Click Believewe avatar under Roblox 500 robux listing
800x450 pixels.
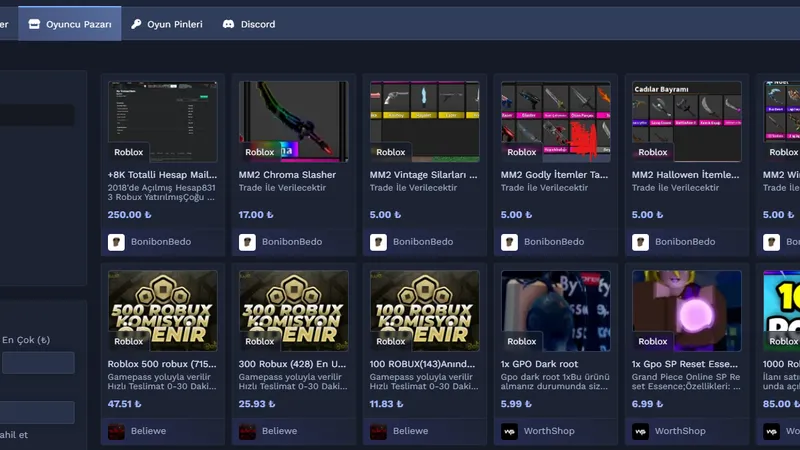coord(116,431)
